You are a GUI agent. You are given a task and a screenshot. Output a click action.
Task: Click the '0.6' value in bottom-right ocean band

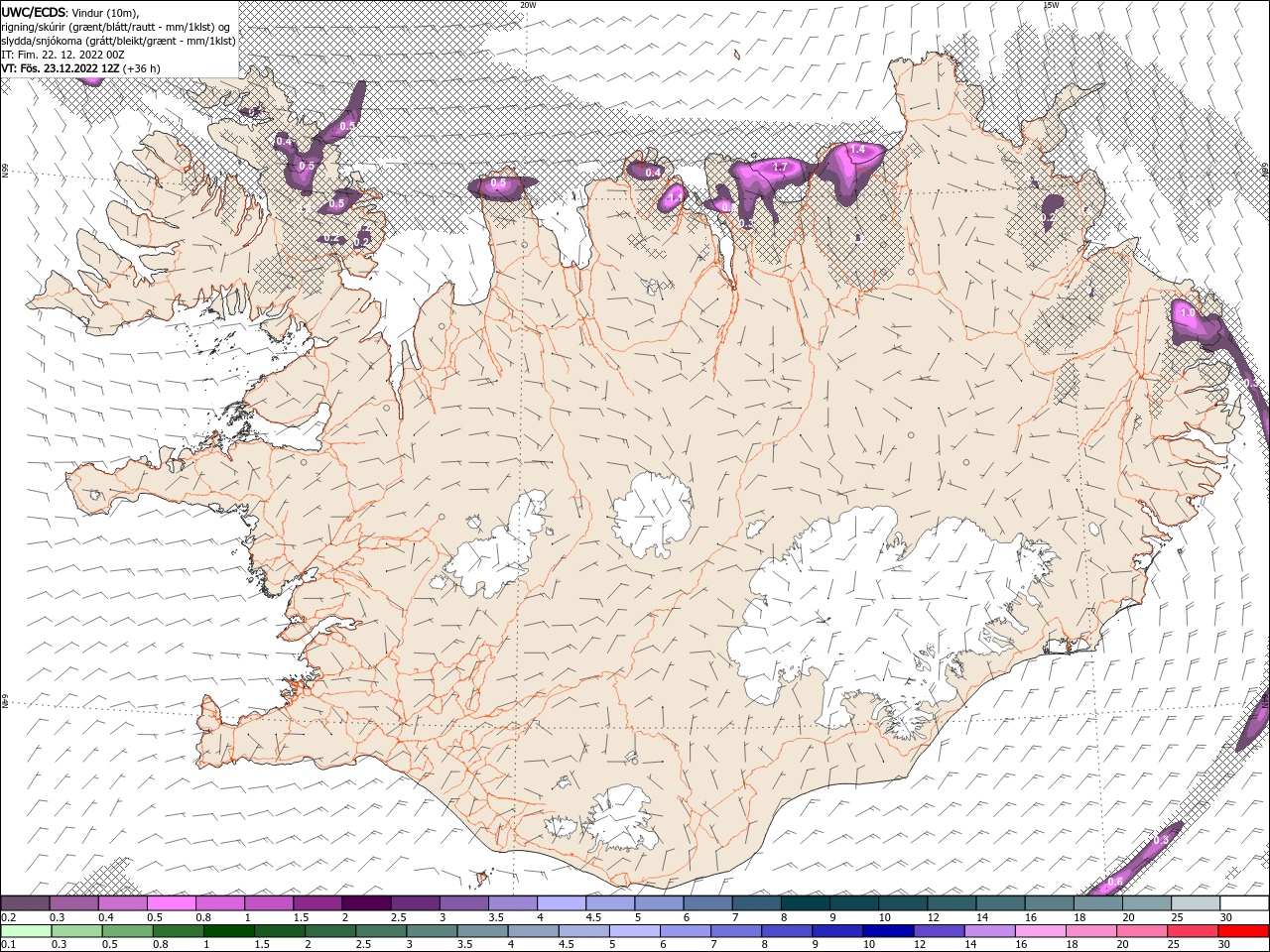pos(1115,882)
